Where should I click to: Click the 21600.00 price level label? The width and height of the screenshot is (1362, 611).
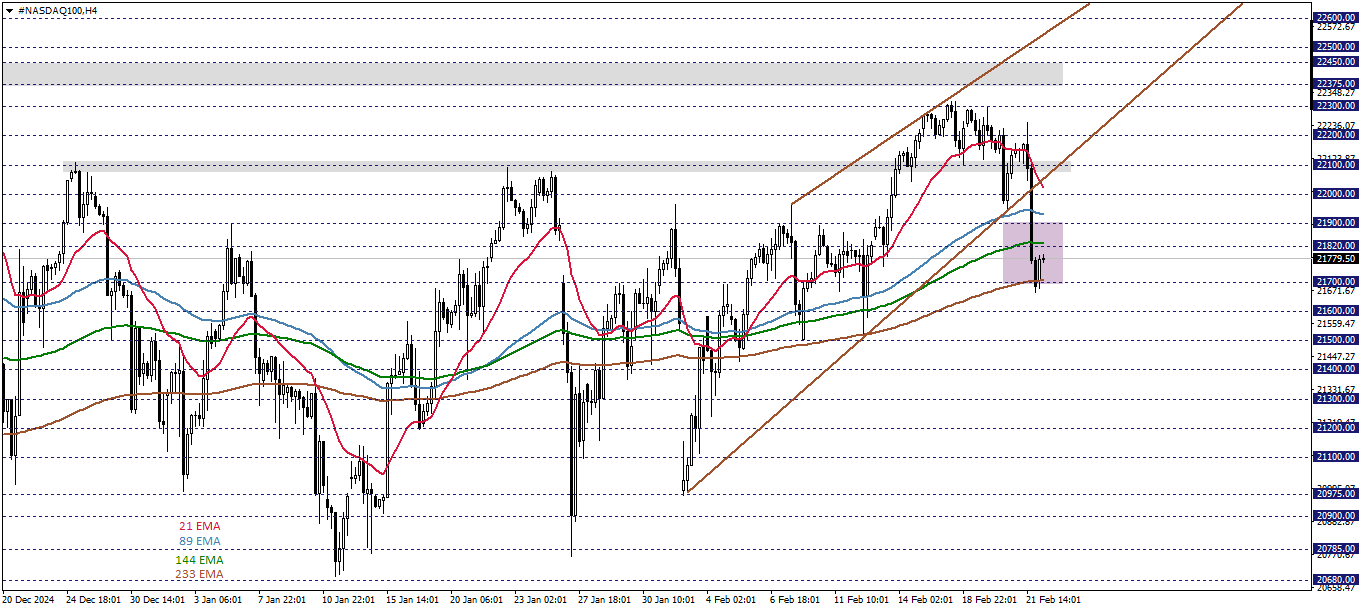pyautogui.click(x=1336, y=311)
